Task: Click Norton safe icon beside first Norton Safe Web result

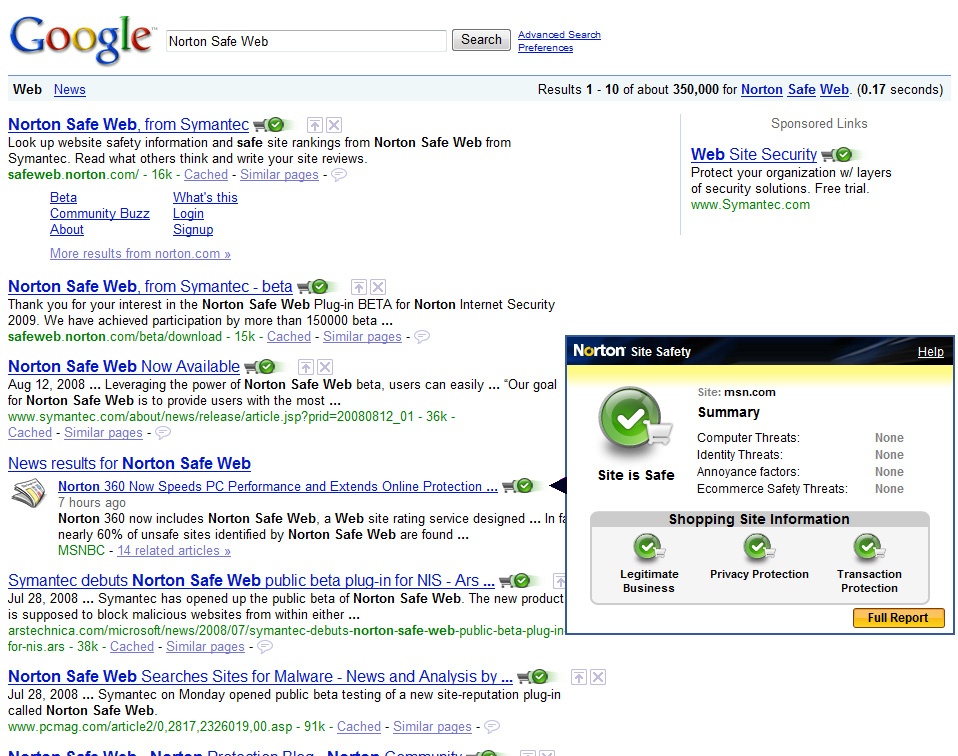Action: pos(269,125)
